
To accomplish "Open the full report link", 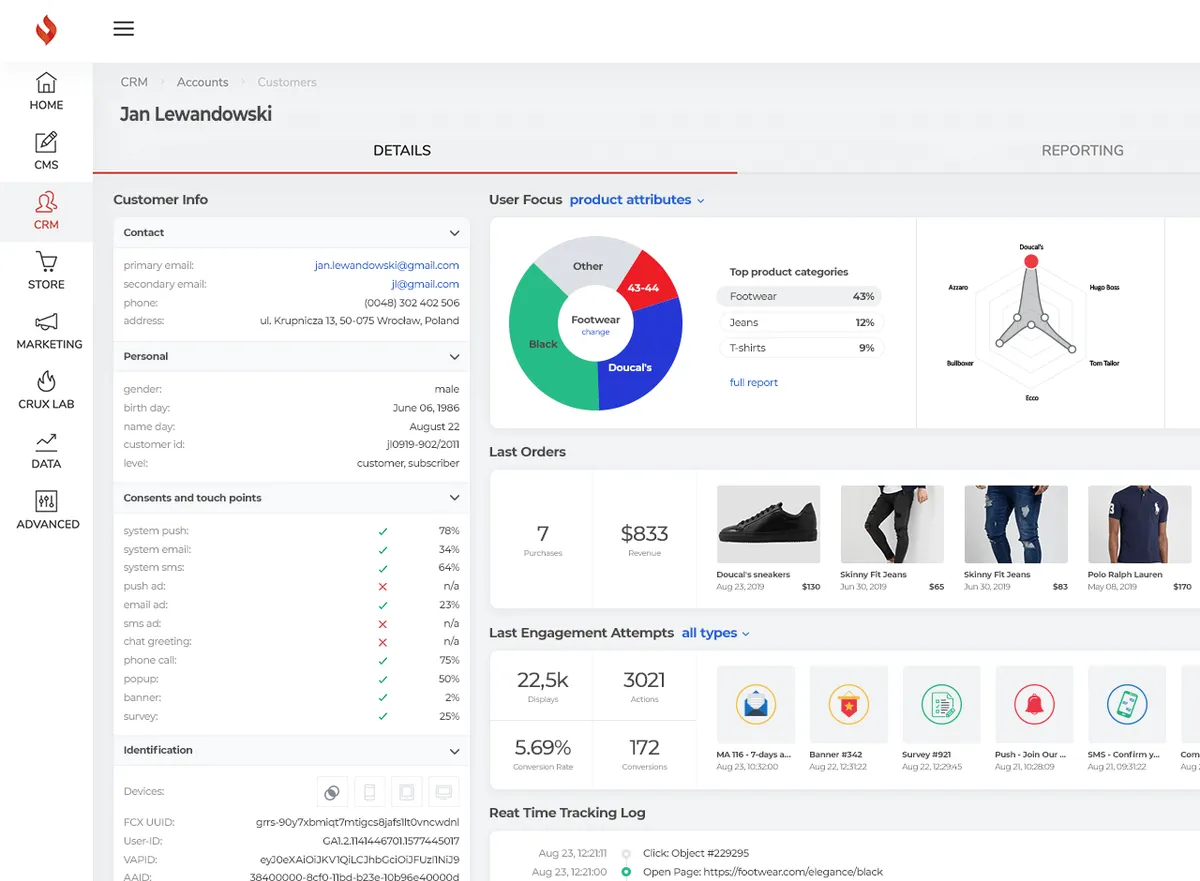I will pos(754,383).
